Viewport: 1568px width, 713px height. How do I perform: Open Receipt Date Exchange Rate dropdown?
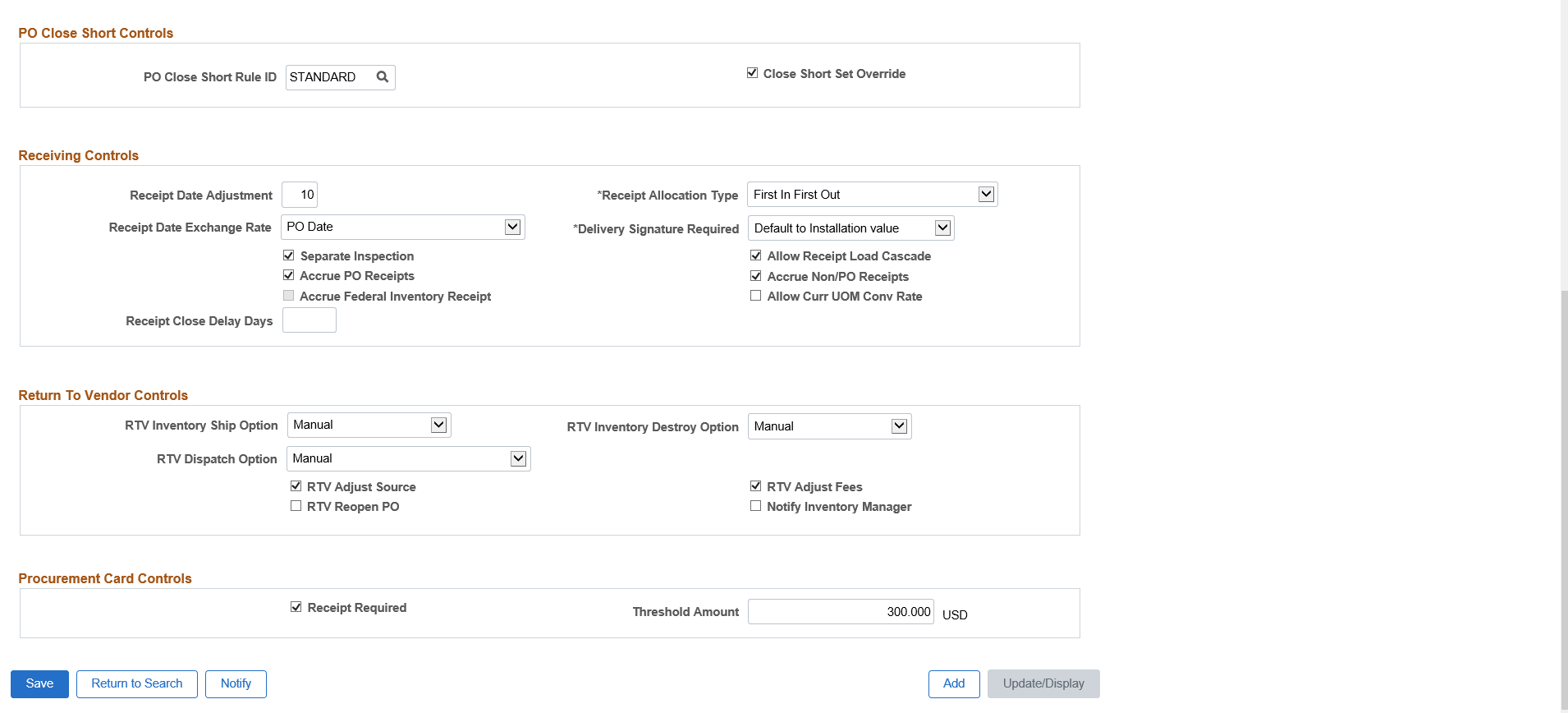(x=402, y=227)
